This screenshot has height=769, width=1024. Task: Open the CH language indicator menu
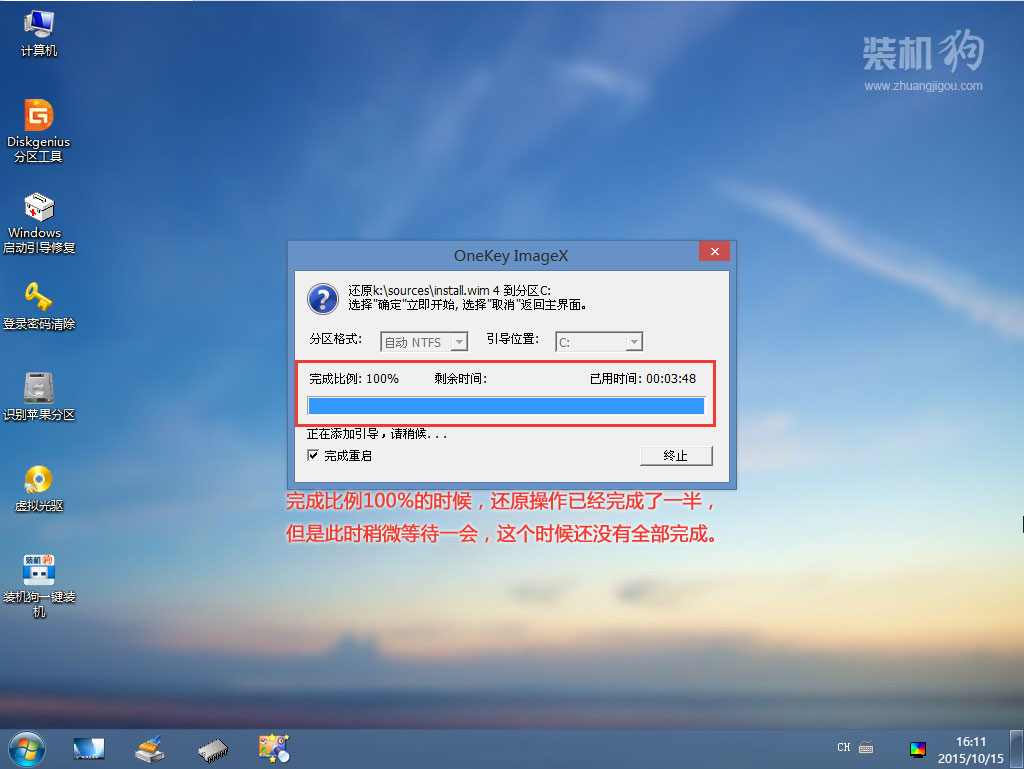pyautogui.click(x=845, y=747)
